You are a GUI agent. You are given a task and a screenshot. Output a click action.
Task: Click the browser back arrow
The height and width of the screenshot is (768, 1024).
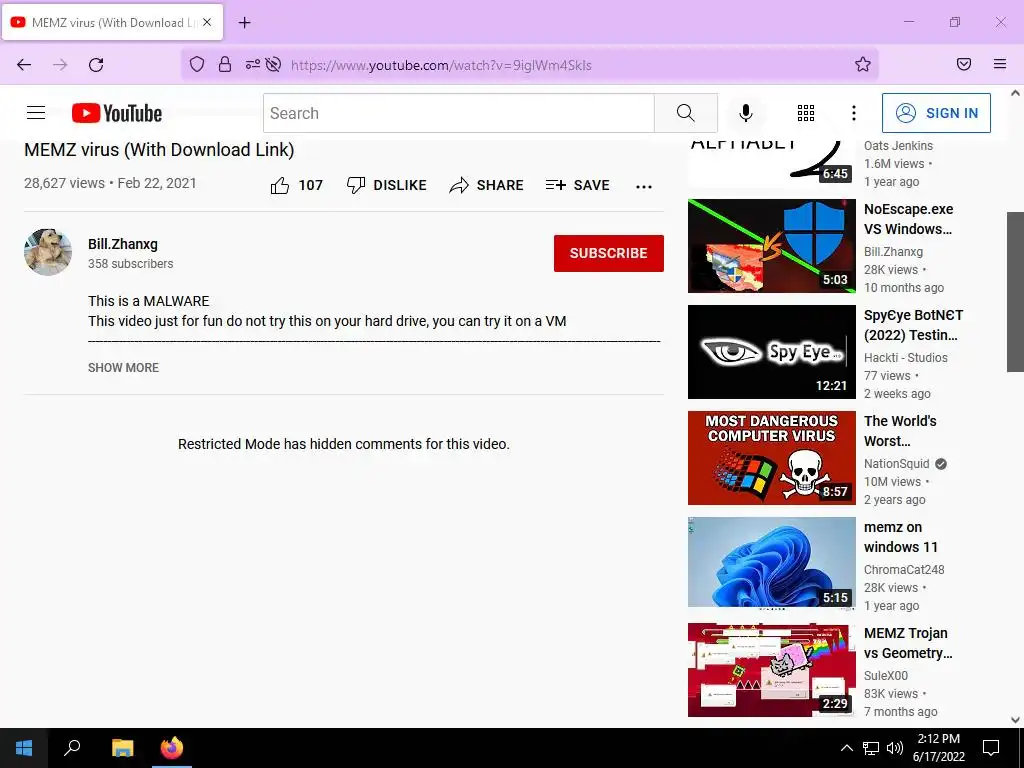point(24,65)
